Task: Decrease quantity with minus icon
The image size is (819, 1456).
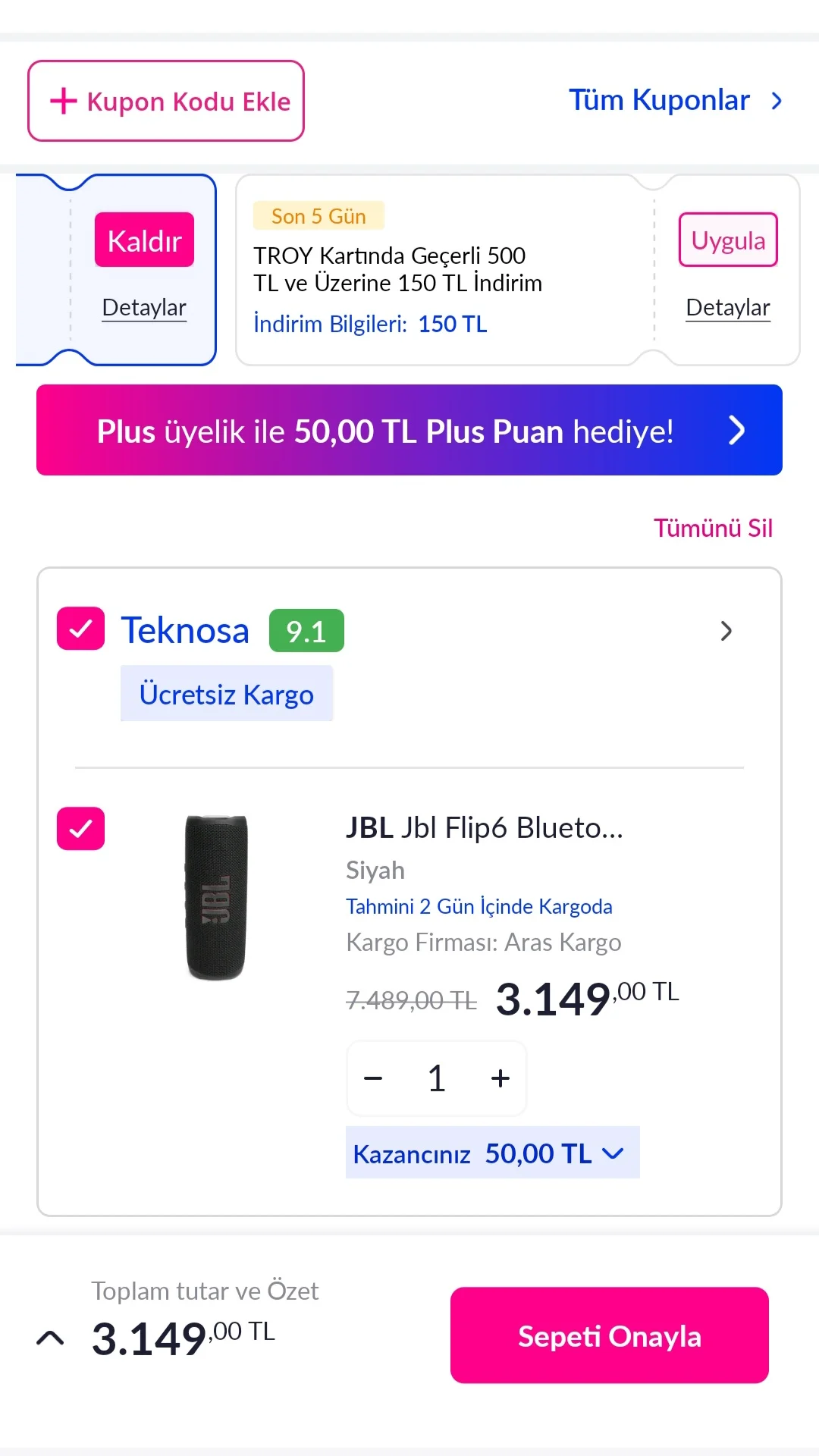Action: click(373, 1078)
